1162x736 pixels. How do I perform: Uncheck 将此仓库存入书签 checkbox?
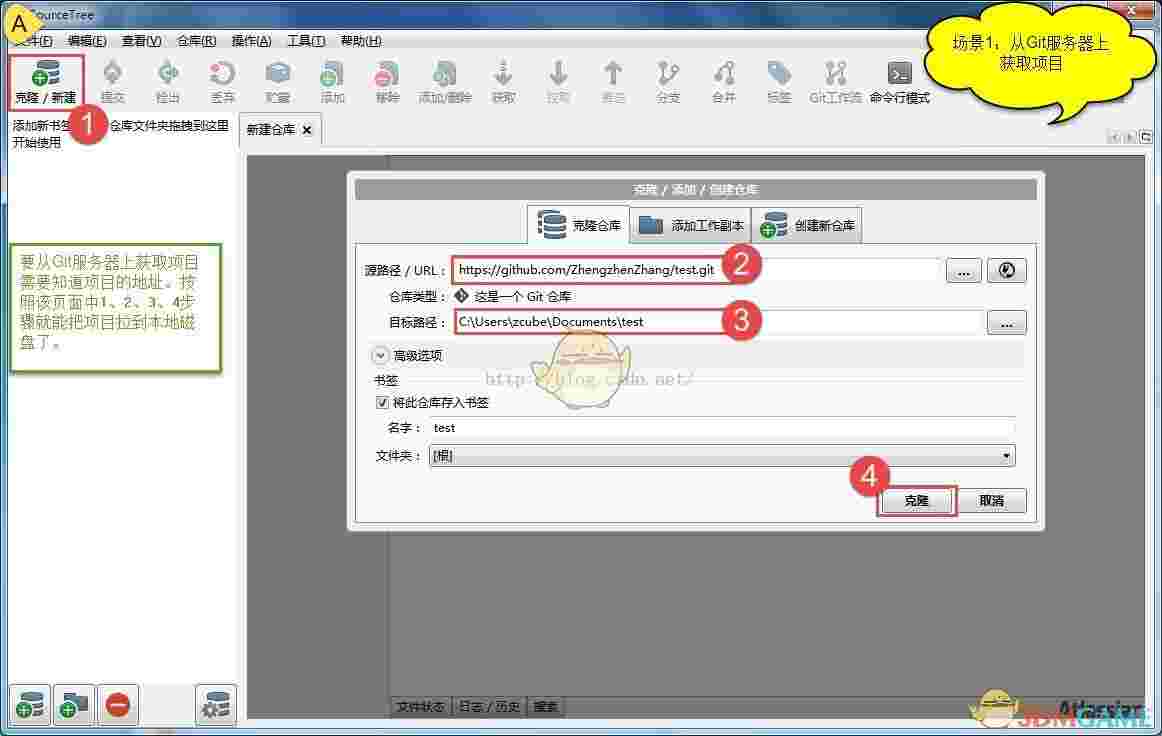(382, 402)
